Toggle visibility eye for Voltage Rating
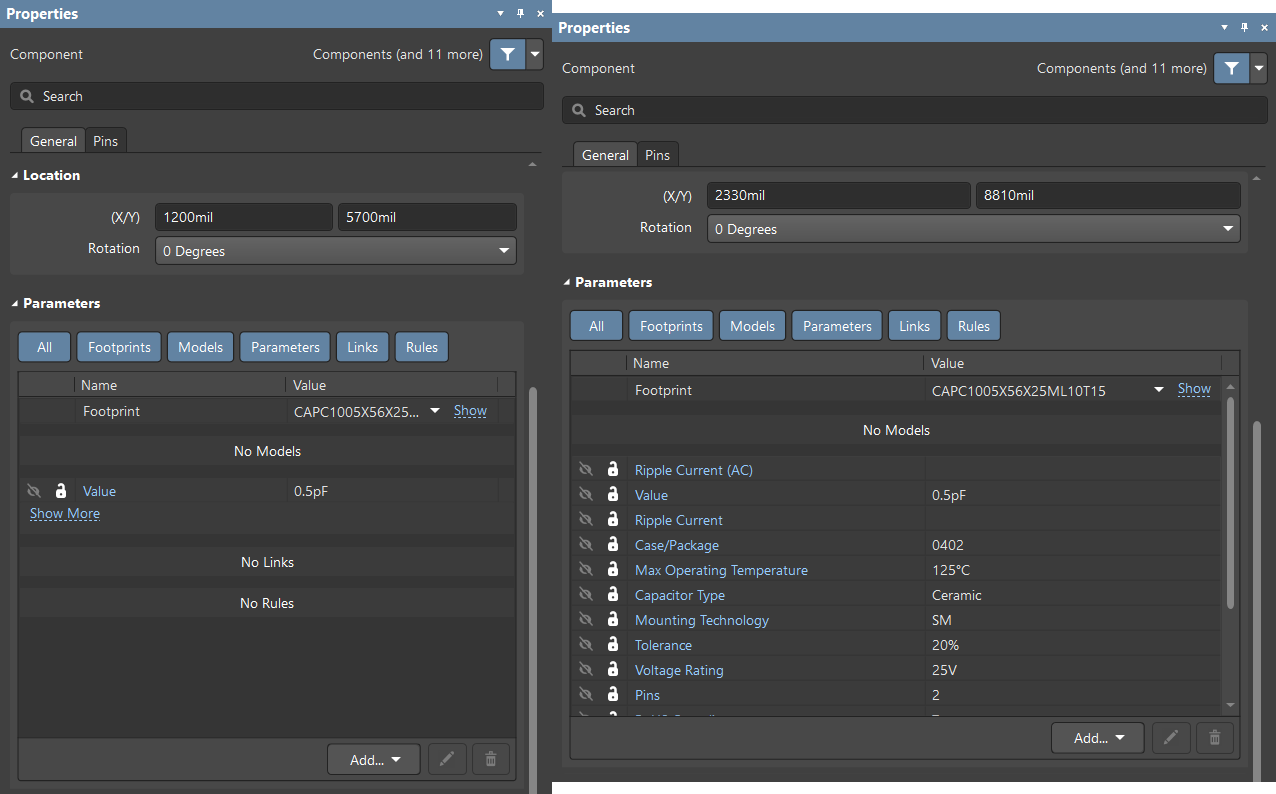Image resolution: width=1276 pixels, height=794 pixels. [586, 670]
